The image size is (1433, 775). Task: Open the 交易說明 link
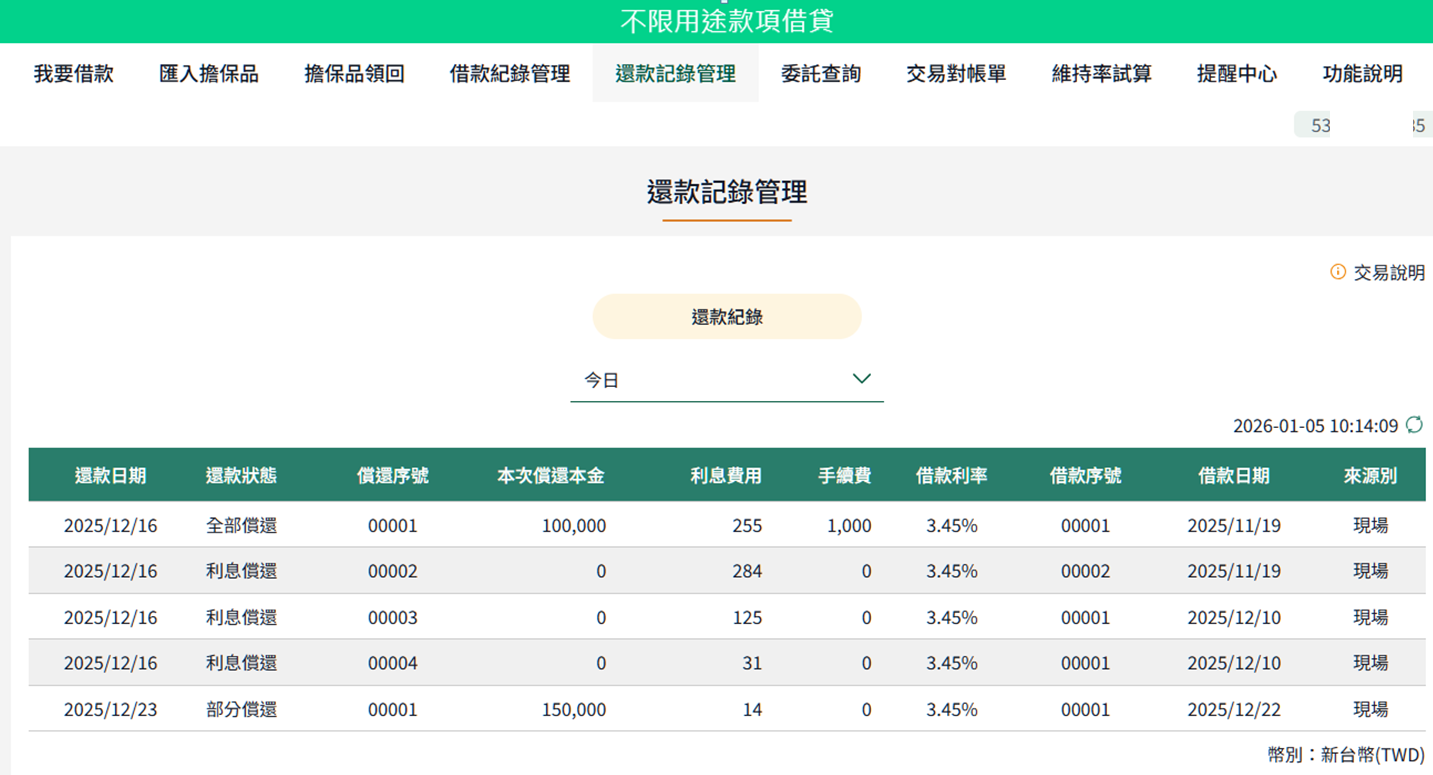1389,273
